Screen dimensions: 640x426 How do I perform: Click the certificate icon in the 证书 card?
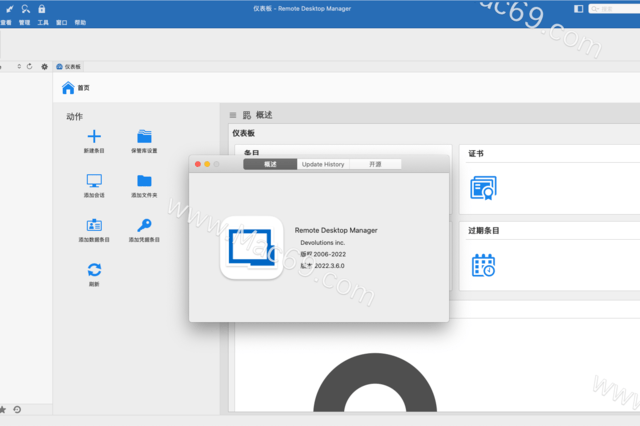[483, 188]
